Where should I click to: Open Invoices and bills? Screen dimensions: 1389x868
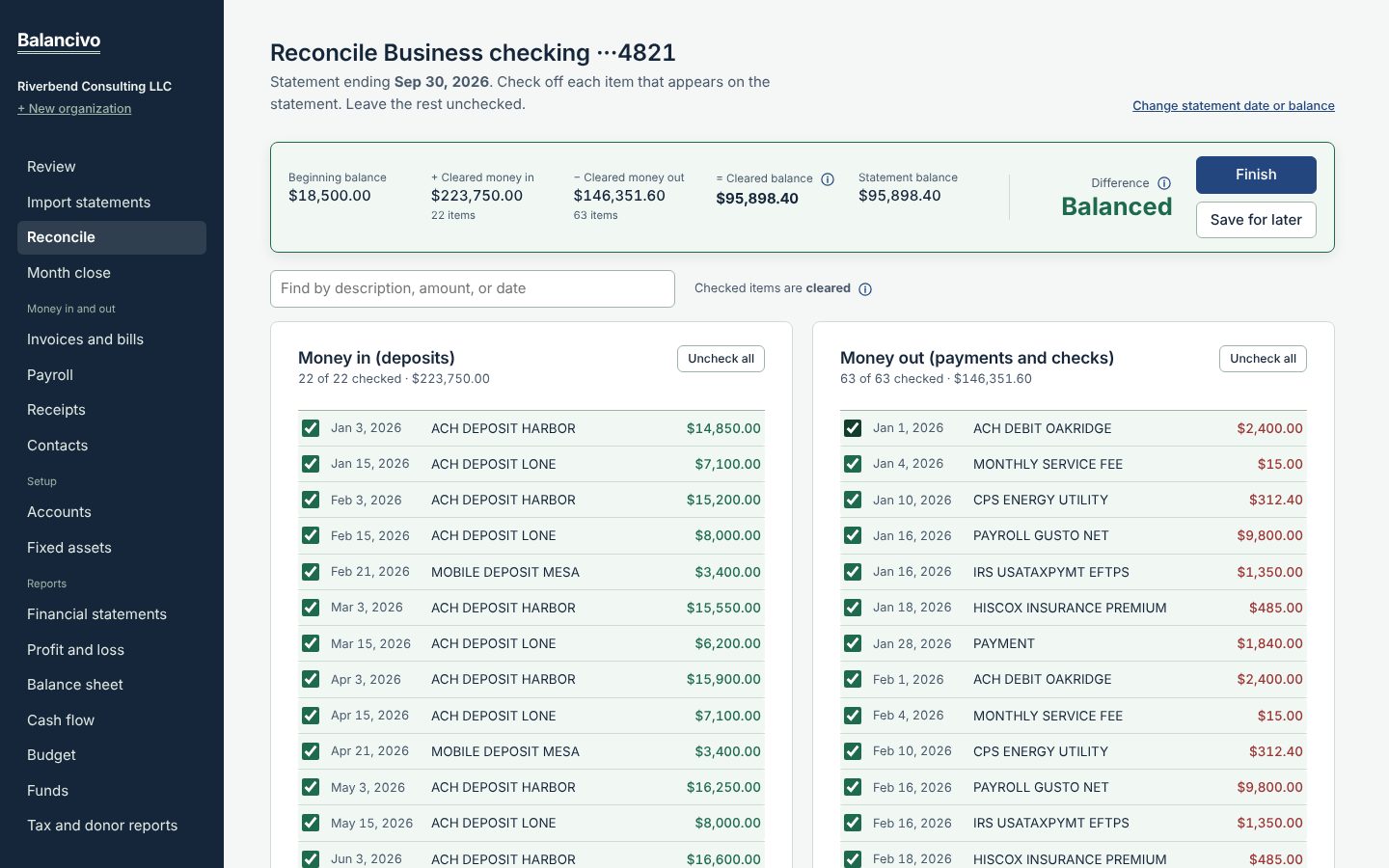click(112, 339)
